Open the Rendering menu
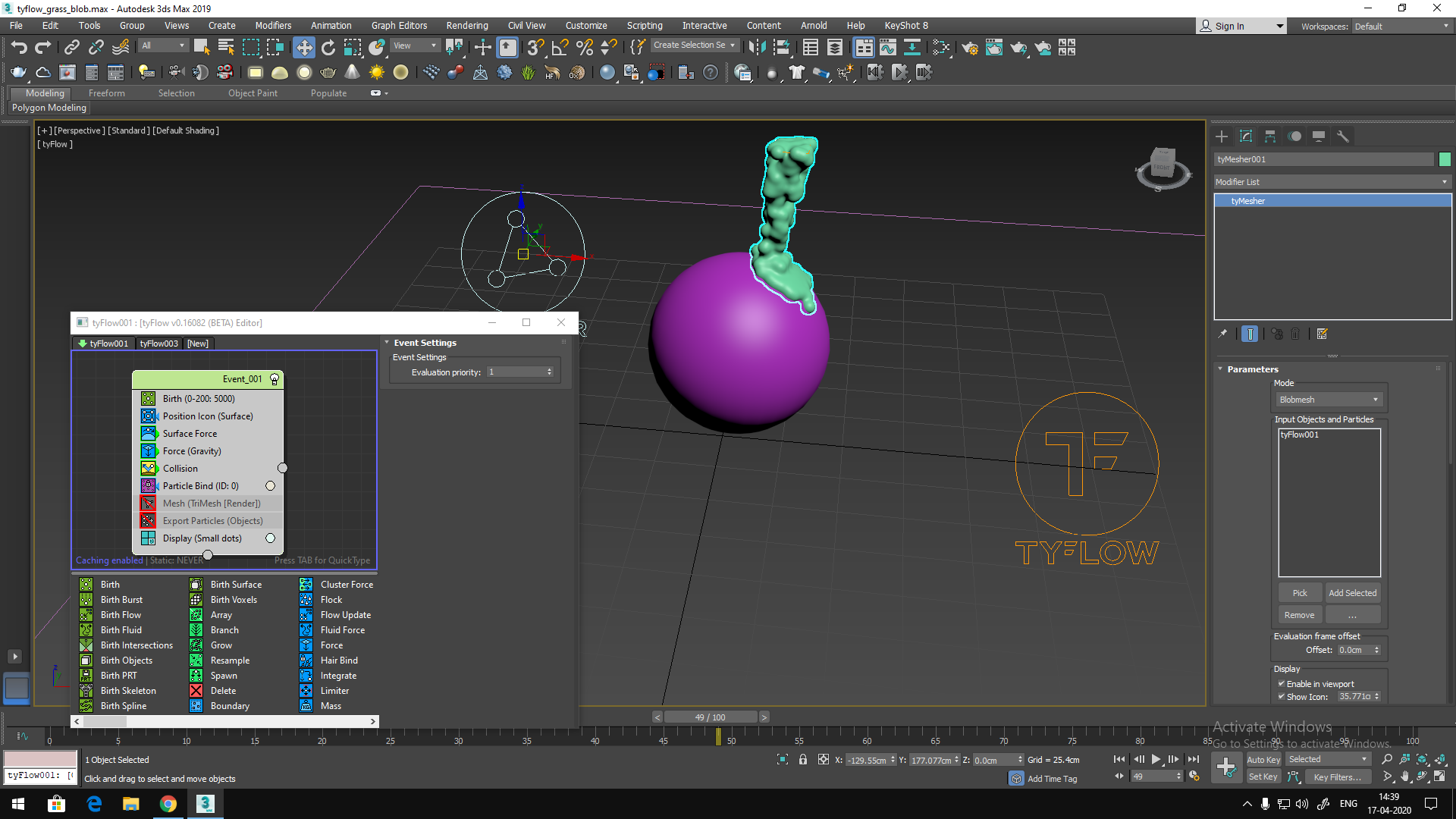 click(466, 26)
